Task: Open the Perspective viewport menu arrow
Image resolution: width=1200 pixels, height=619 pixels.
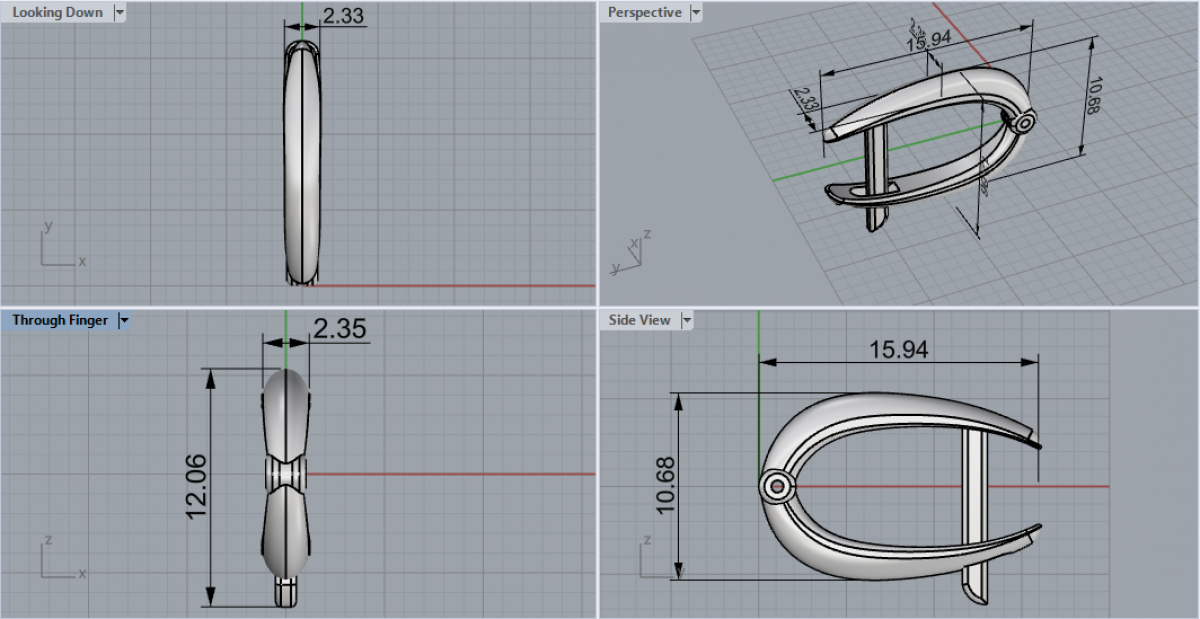Action: [696, 12]
